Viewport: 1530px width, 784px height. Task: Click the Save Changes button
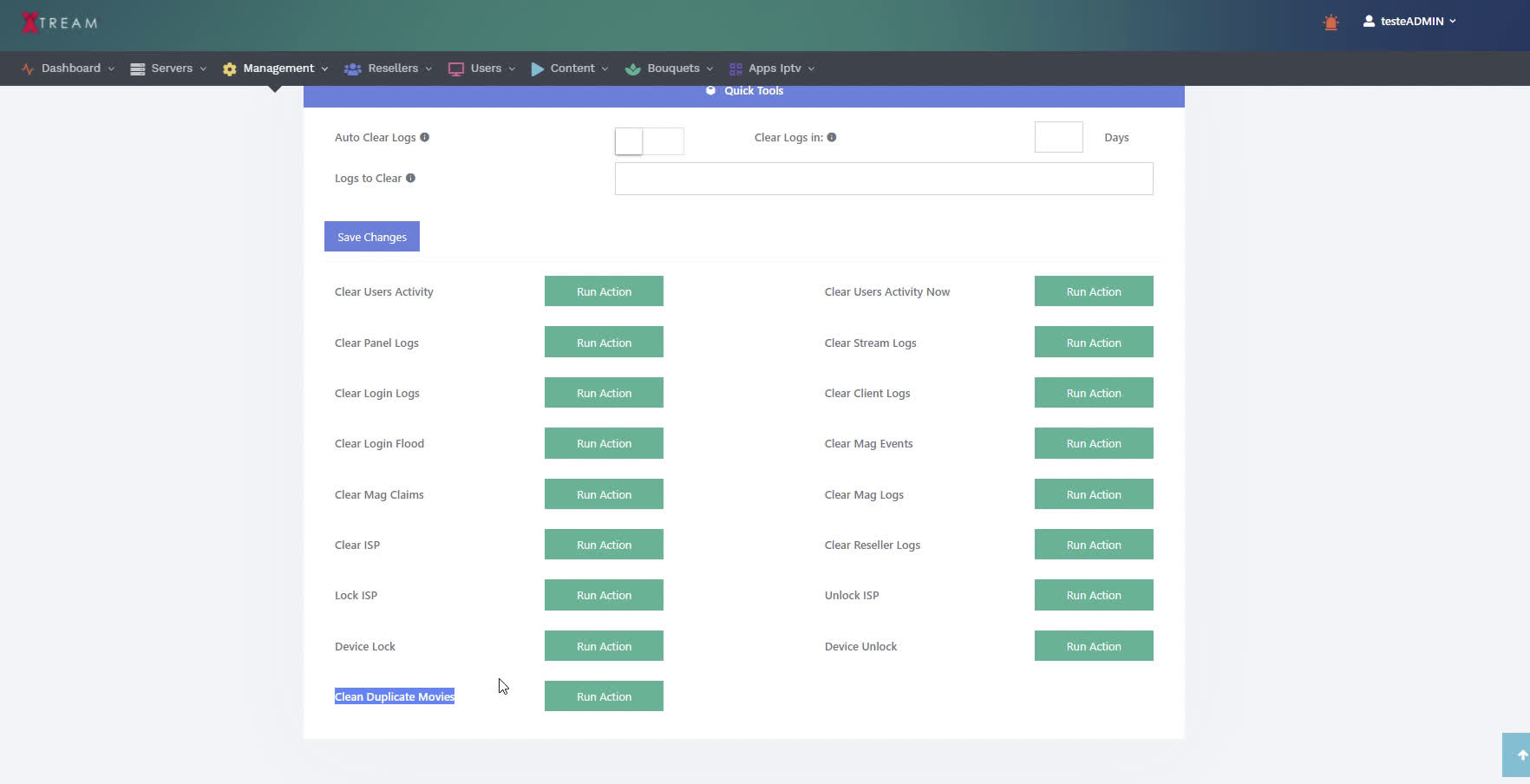coord(371,237)
